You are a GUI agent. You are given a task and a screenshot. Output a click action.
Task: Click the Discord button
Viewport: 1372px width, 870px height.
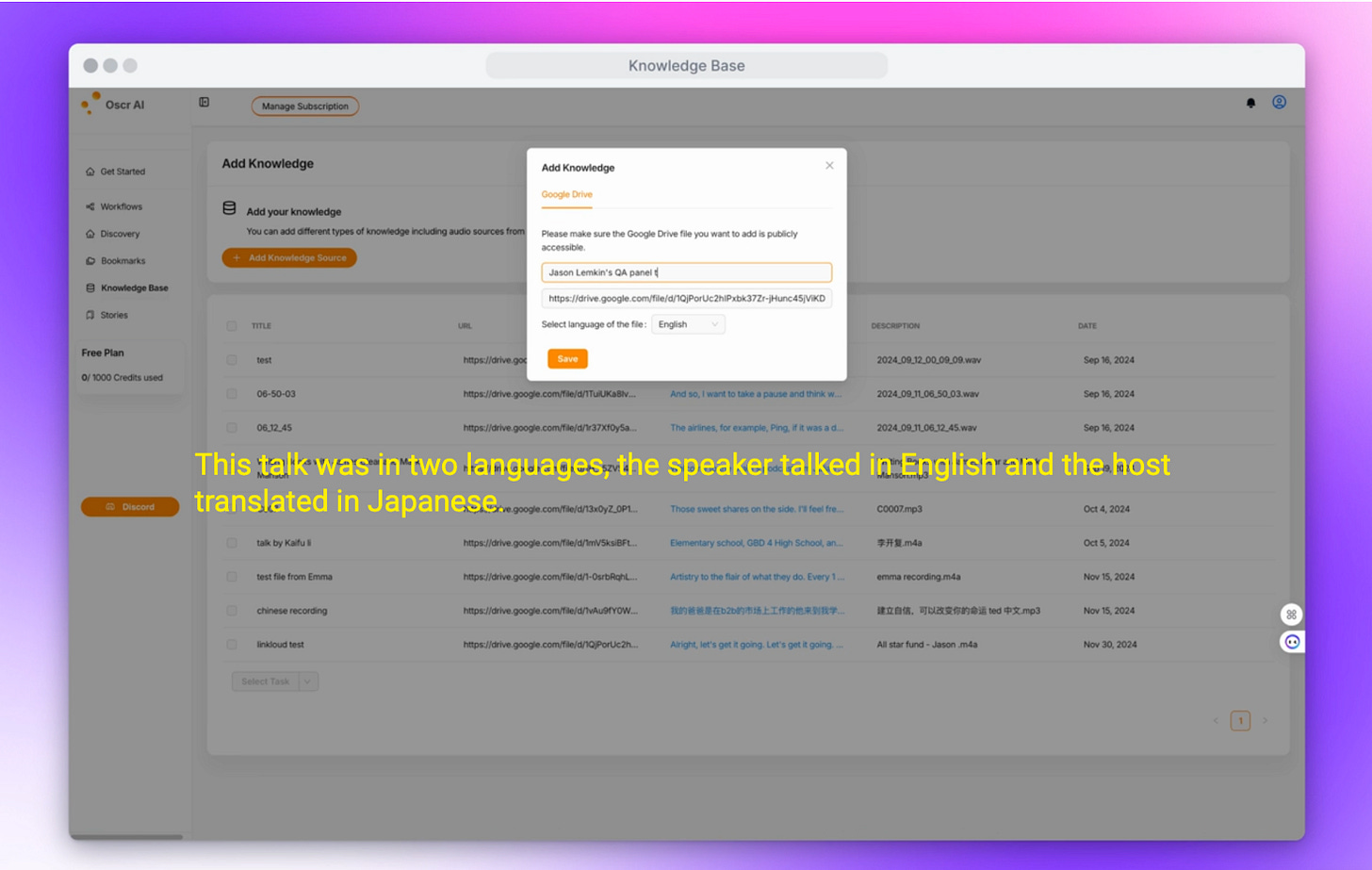tap(130, 507)
